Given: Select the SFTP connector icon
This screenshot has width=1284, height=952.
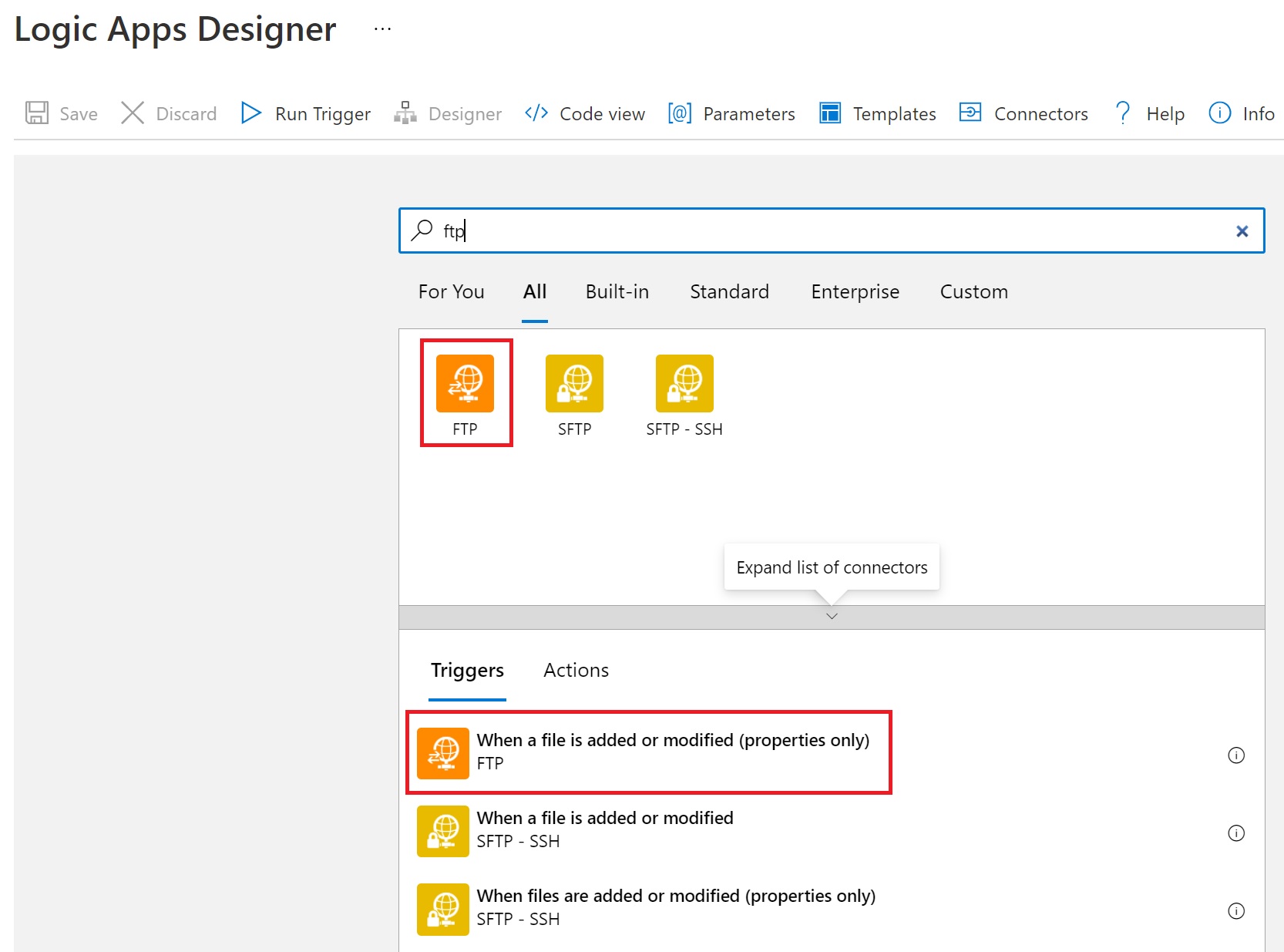Looking at the screenshot, I should (x=574, y=384).
